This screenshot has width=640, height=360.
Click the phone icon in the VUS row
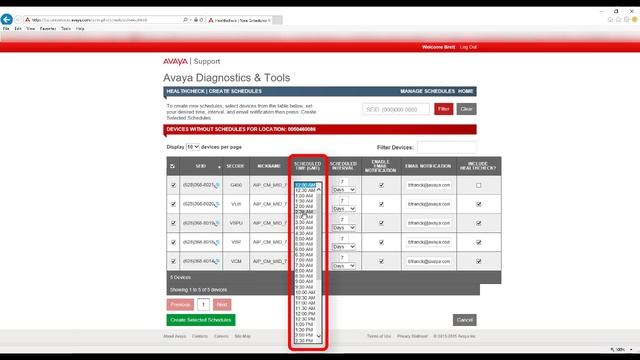[217, 204]
